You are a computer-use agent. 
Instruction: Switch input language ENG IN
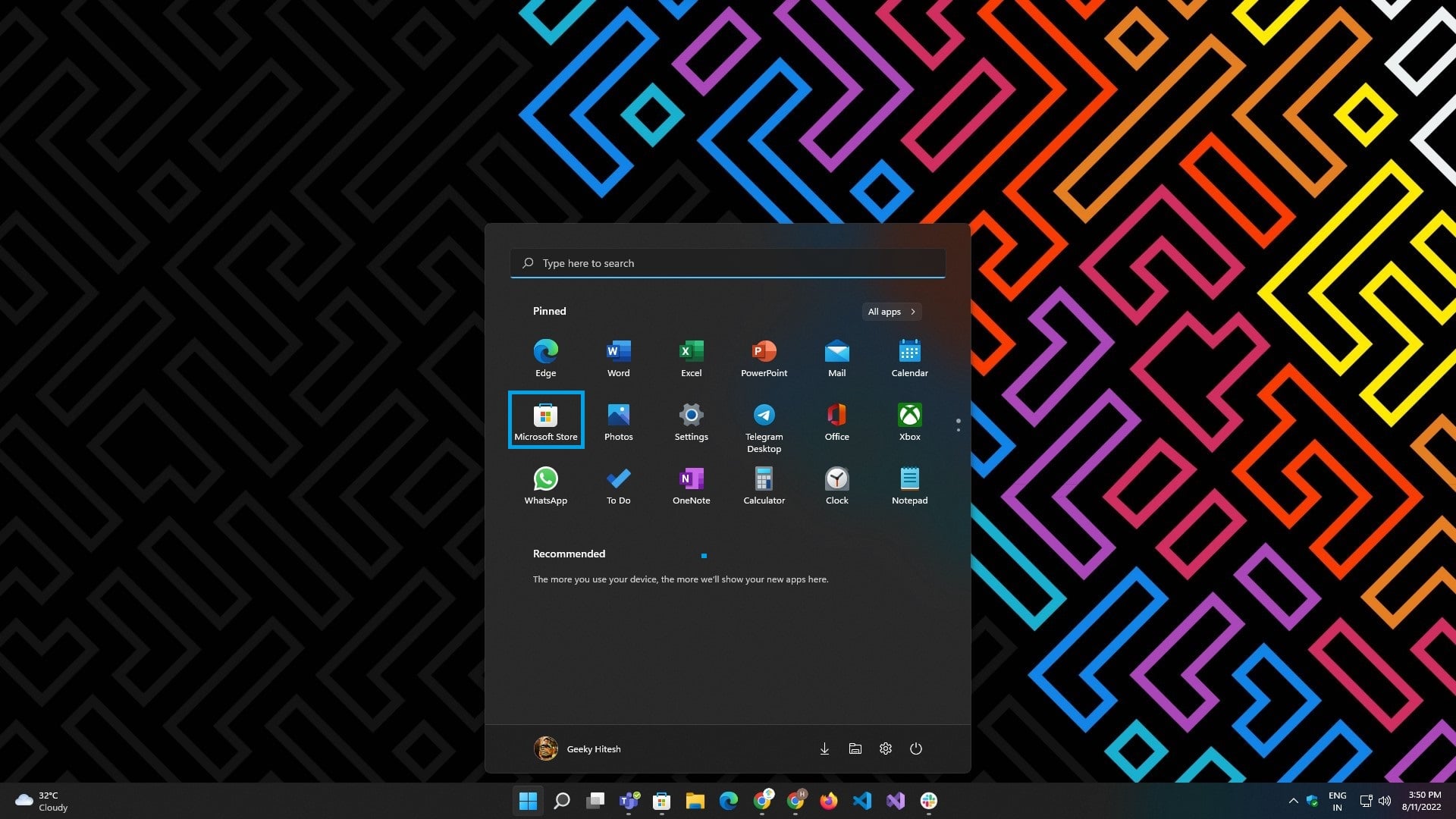[x=1337, y=802]
